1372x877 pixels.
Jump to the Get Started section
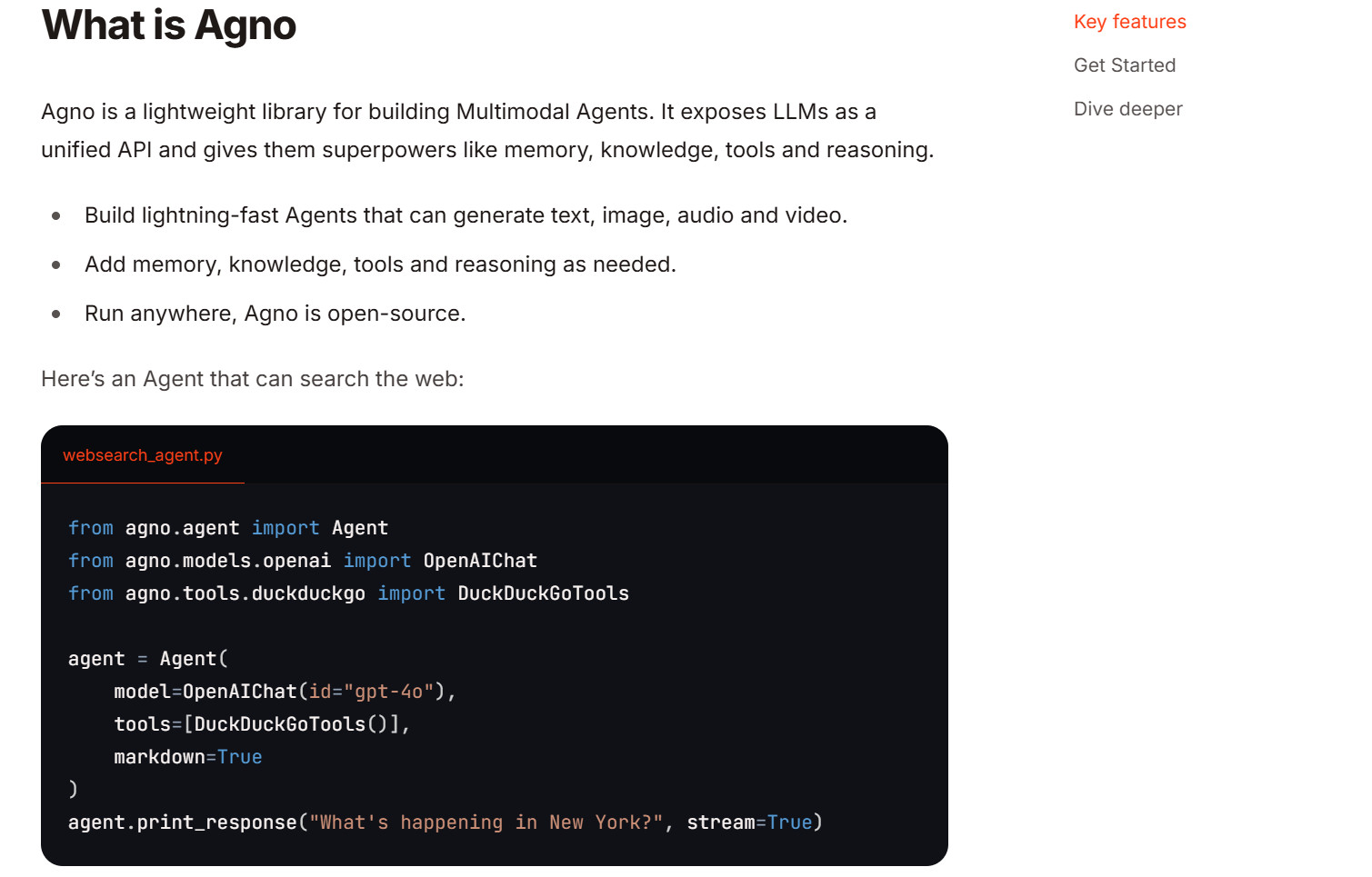pyautogui.click(x=1125, y=65)
